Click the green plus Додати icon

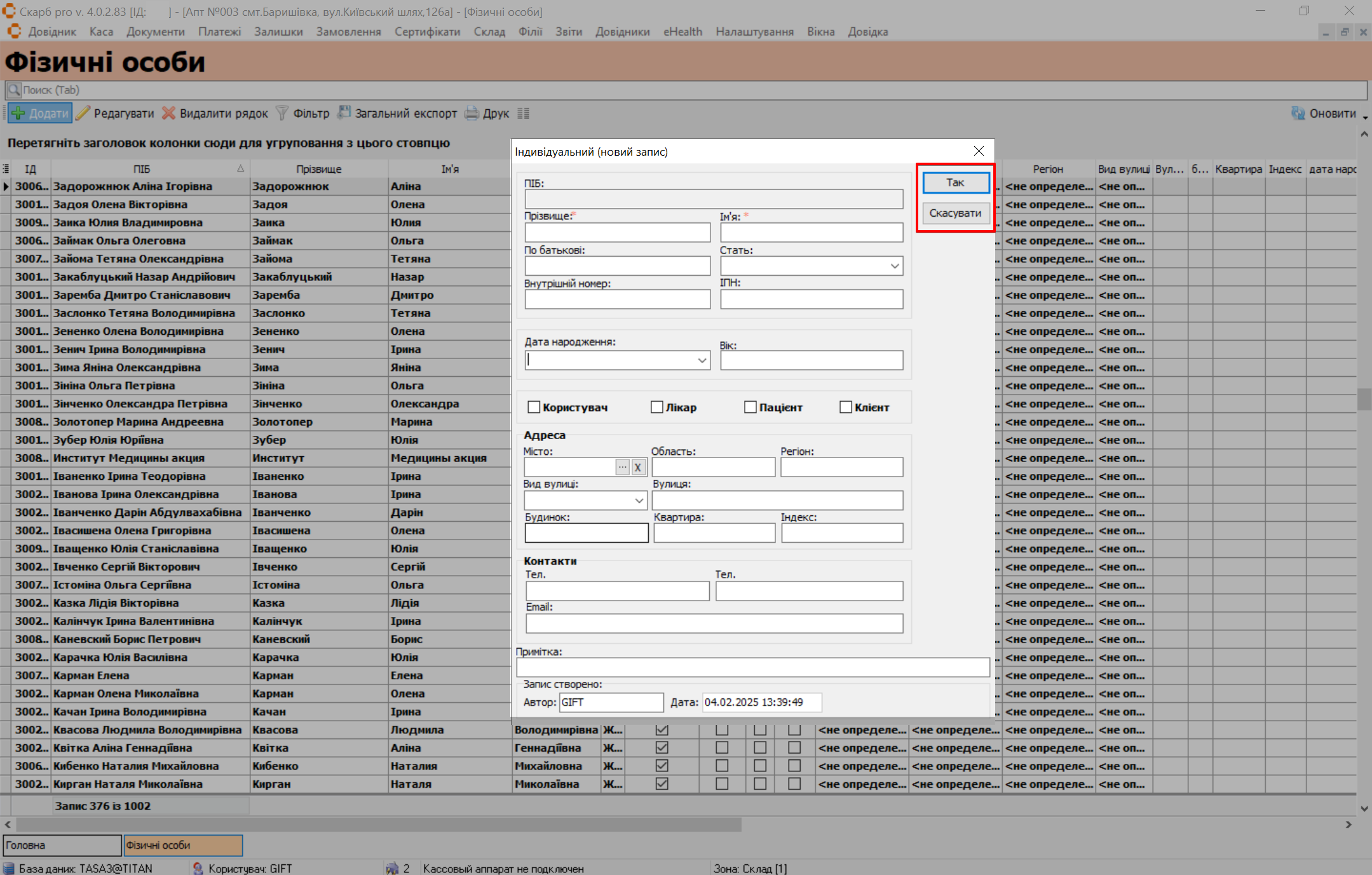tap(18, 114)
